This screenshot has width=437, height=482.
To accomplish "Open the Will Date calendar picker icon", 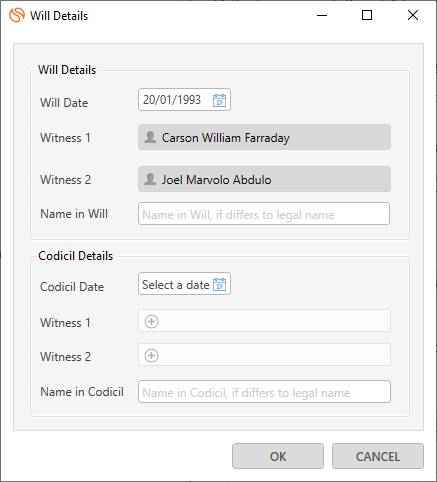I will [x=219, y=100].
